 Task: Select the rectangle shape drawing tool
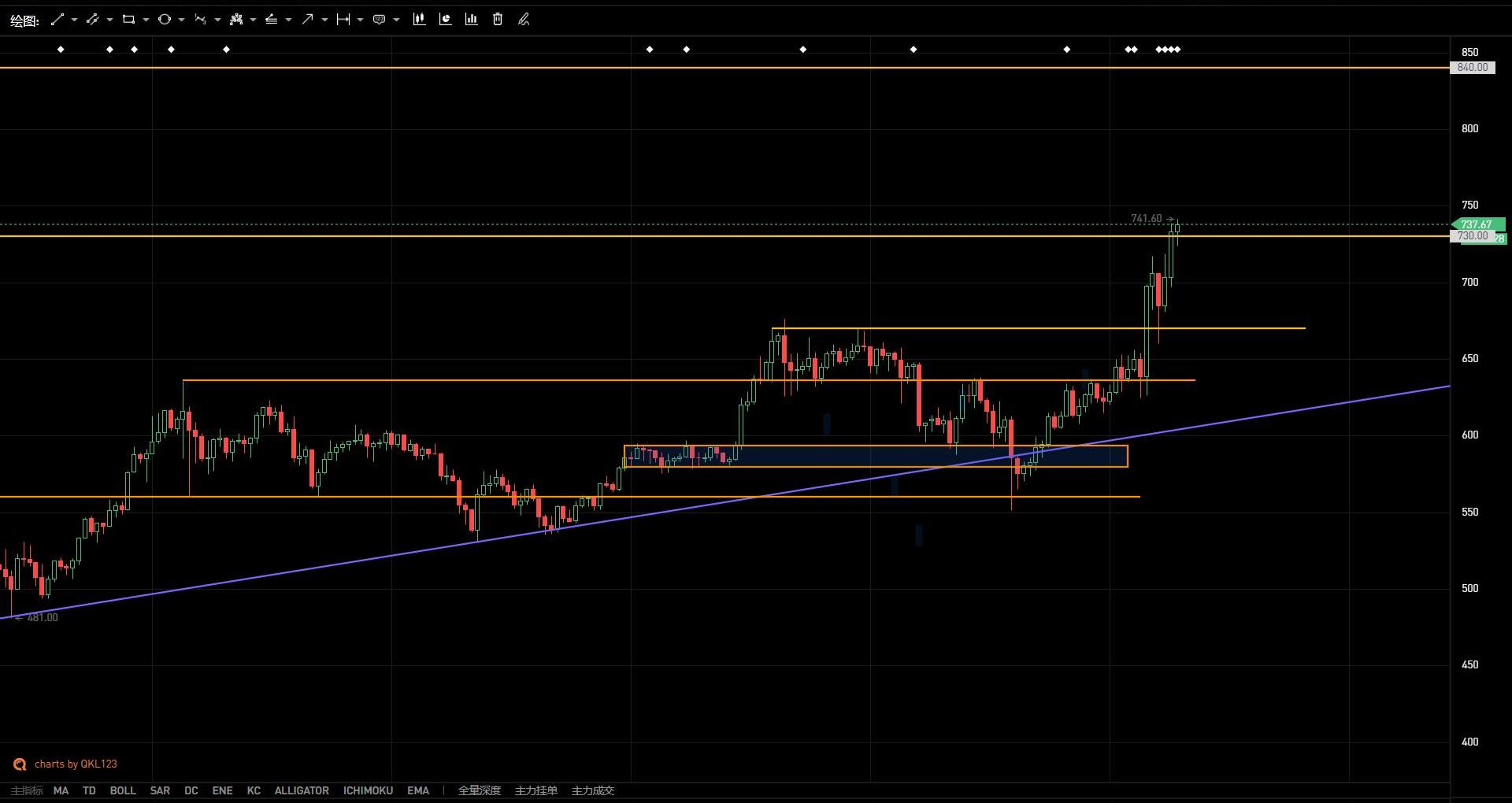(x=128, y=20)
